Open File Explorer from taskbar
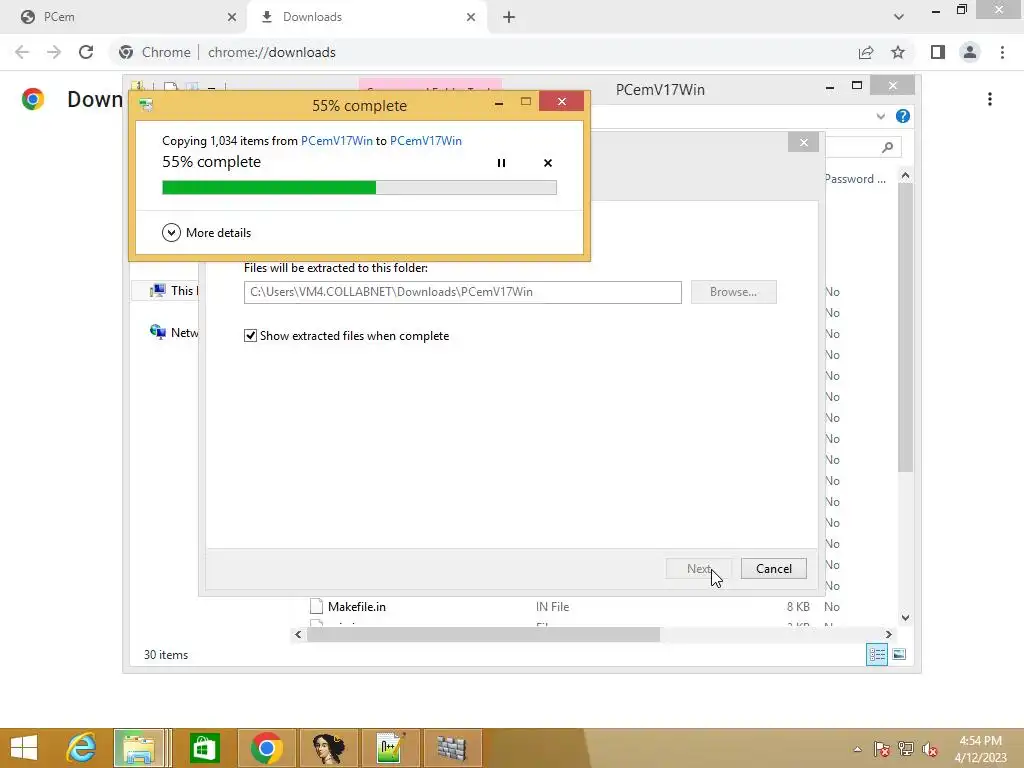 pos(139,748)
